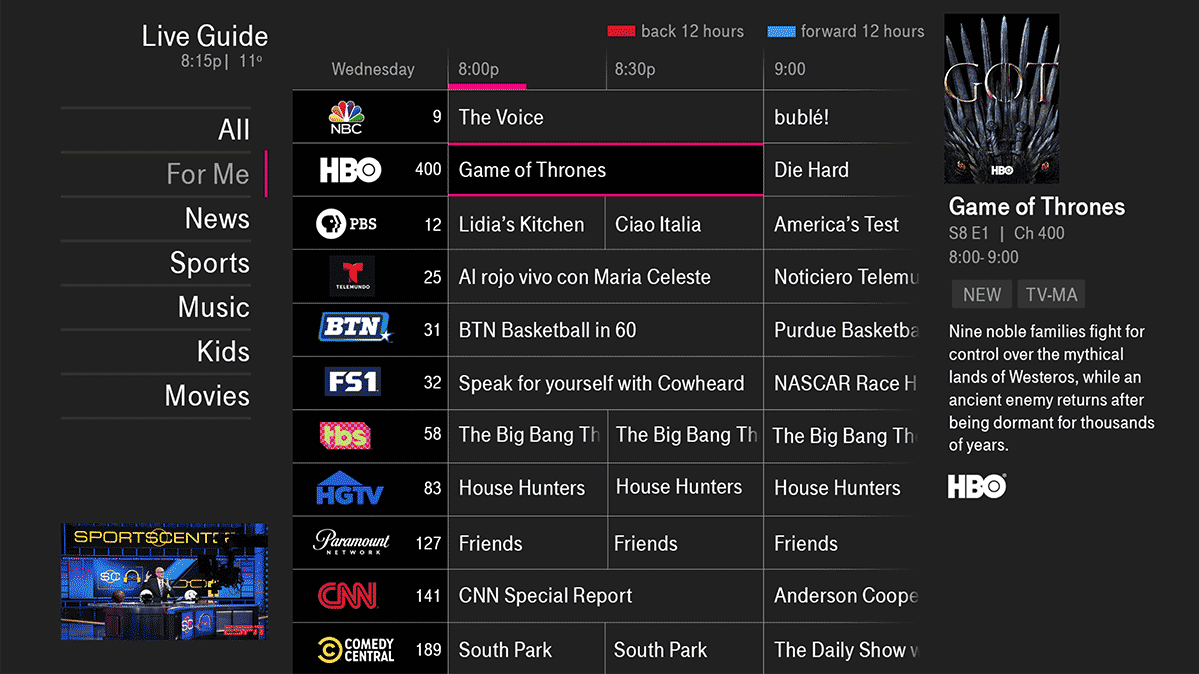
Task: Click the BTN channel logo
Action: point(354,329)
